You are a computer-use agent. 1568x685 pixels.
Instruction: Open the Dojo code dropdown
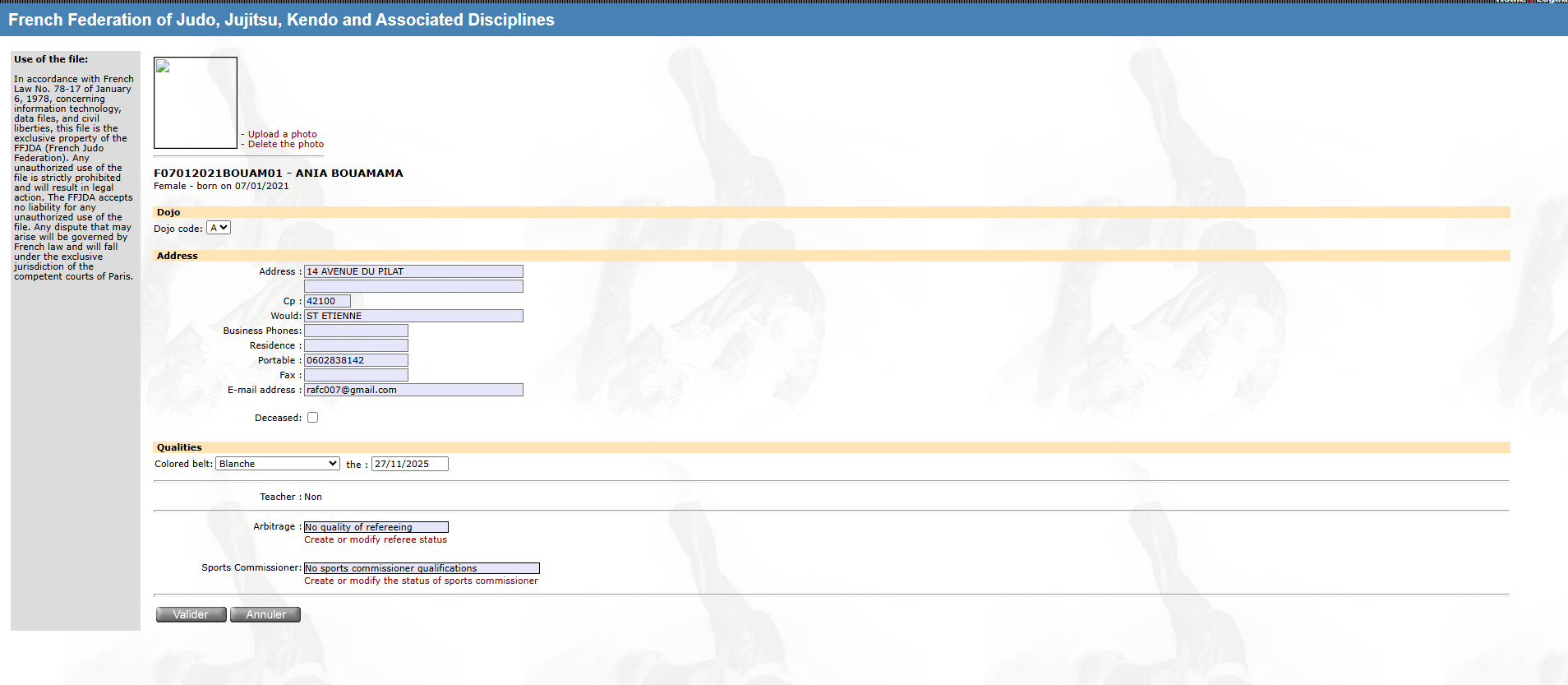tap(219, 228)
